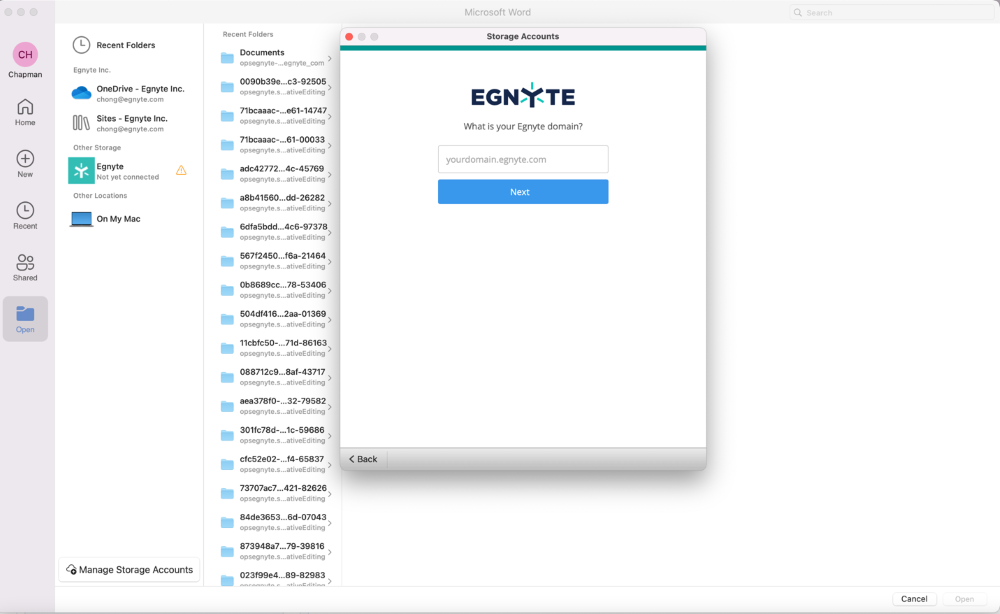Open folder 71bcaaac-...e61-14747
The width and height of the screenshot is (1000, 614).
276,115
